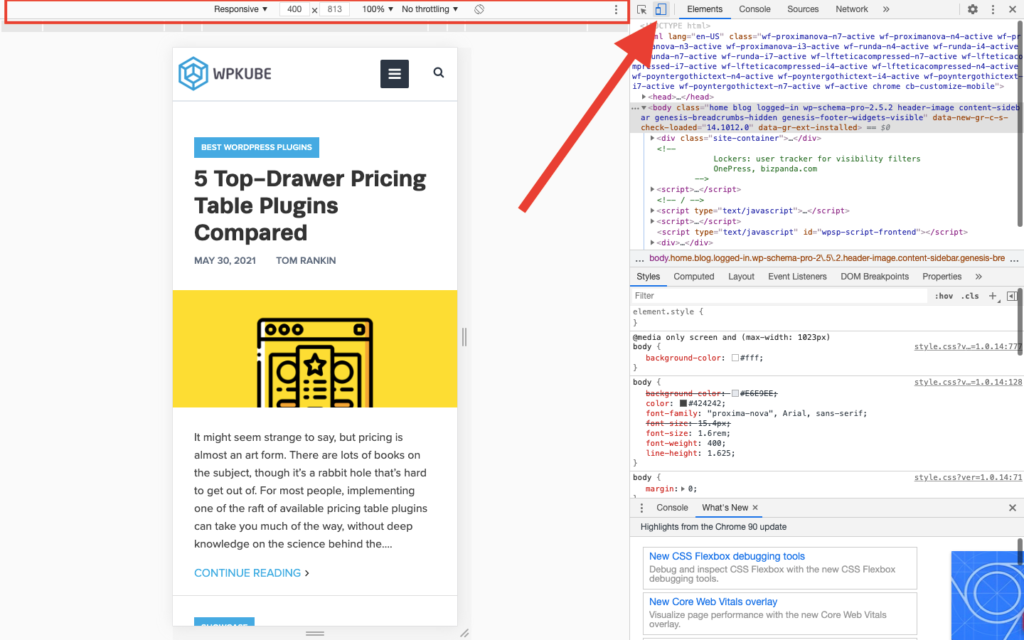Toggle the computed styles sidebar icon
The image size is (1024, 640).
click(x=1011, y=296)
